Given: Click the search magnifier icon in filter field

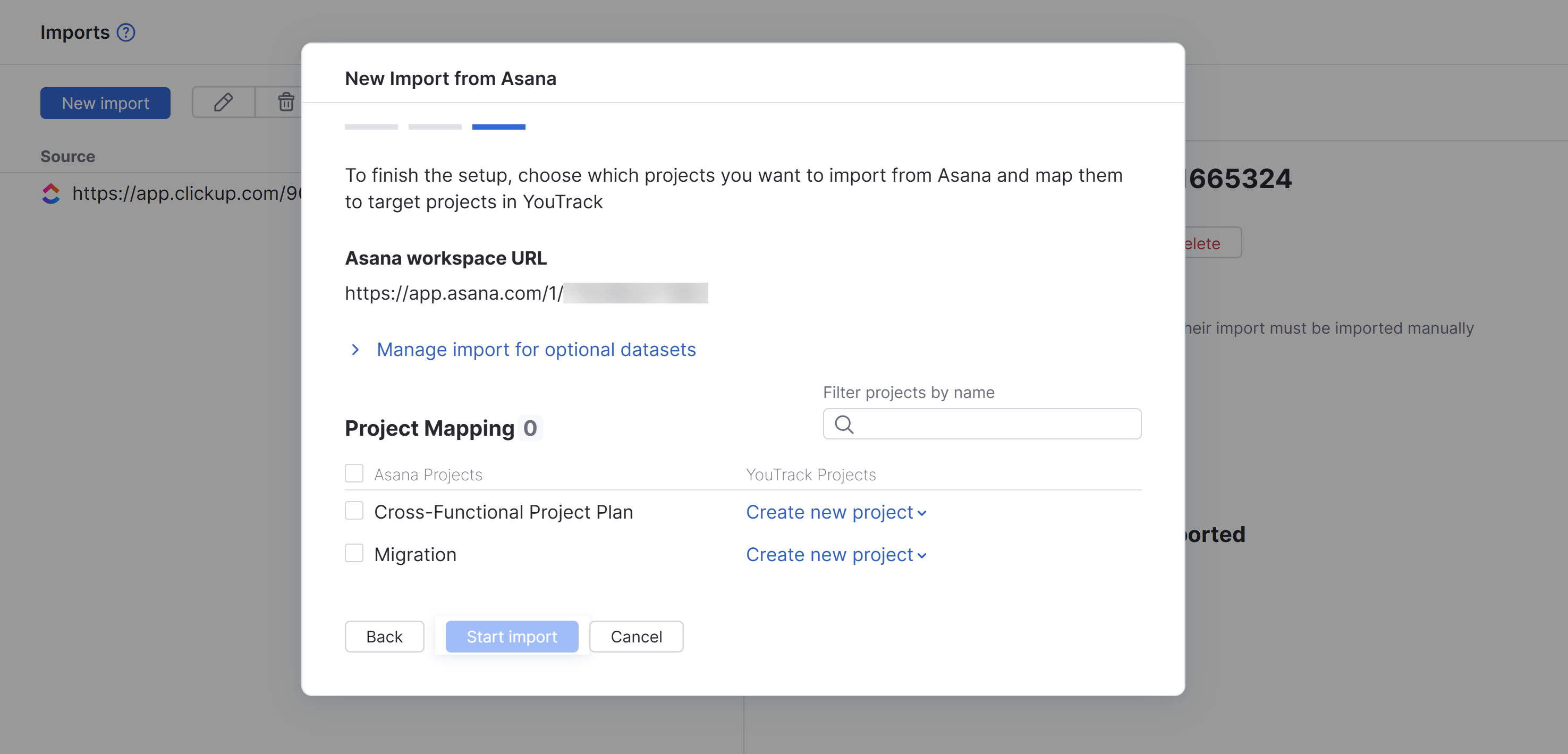Looking at the screenshot, I should pyautogui.click(x=844, y=424).
